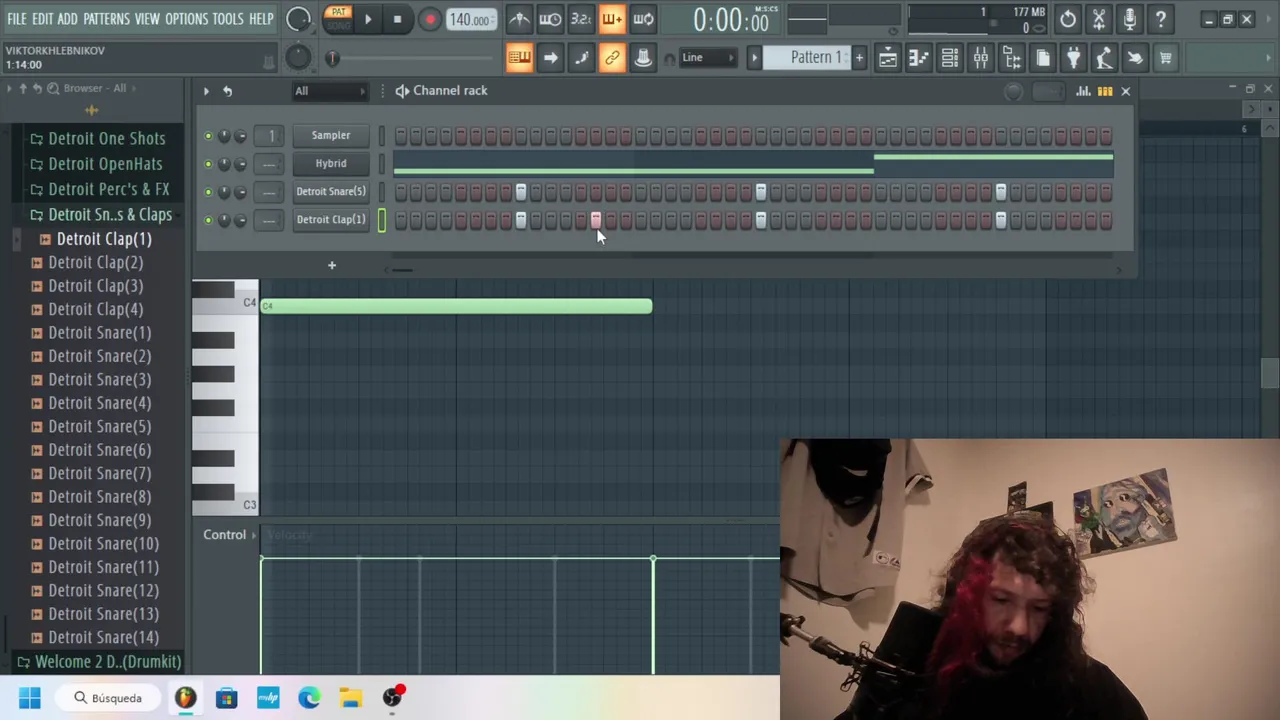
Task: Click the 140.000 tempo display
Action: [x=469, y=19]
